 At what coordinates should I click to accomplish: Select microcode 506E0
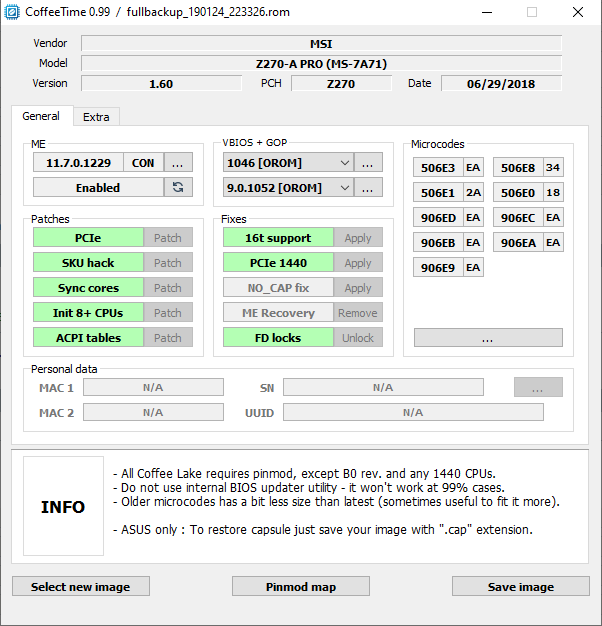click(x=518, y=192)
